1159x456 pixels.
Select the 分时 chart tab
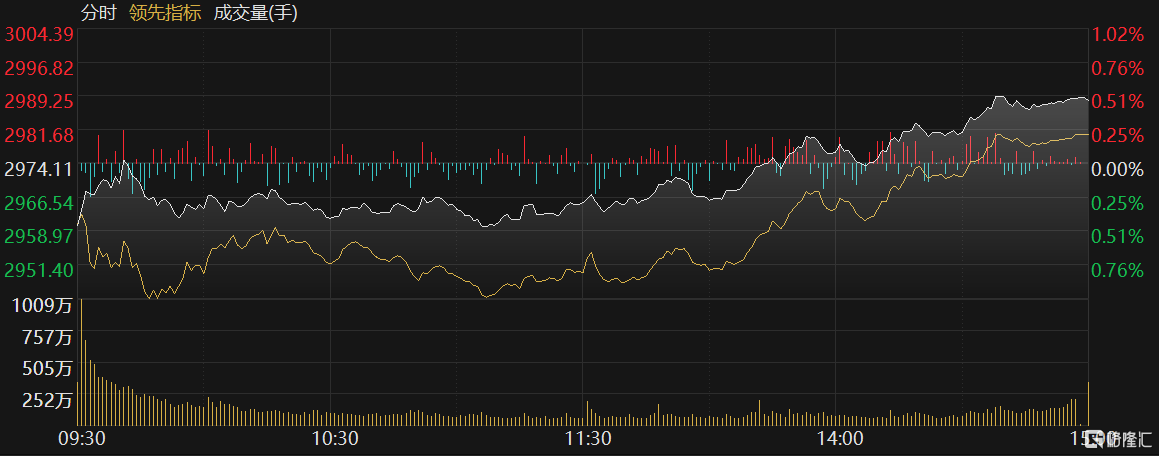pyautogui.click(x=98, y=13)
